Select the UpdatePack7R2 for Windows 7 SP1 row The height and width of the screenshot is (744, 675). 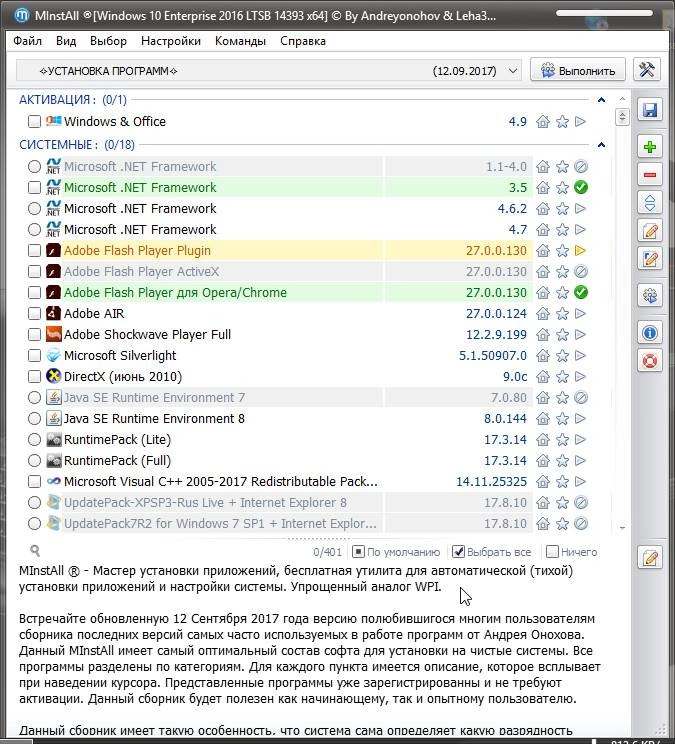coord(306,523)
